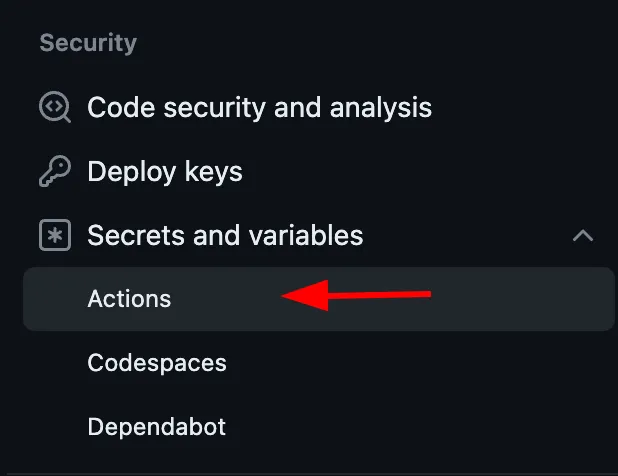Click the word "variables" in the Secrets item
Screen dimensions: 618x476
pyautogui.click(x=306, y=236)
